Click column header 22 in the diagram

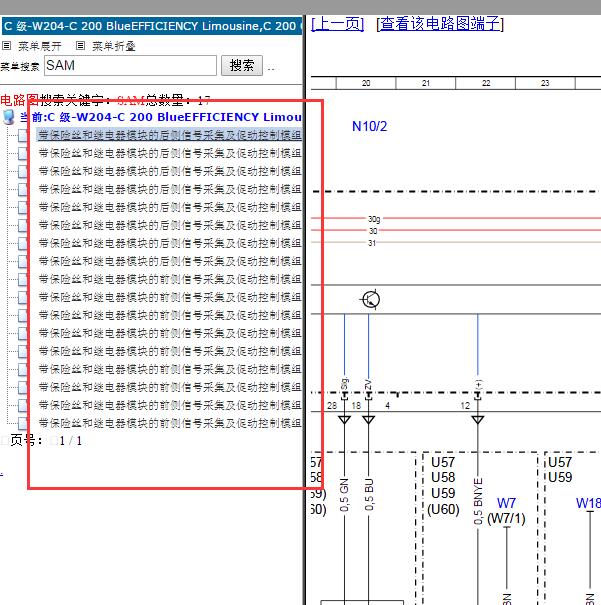486,83
